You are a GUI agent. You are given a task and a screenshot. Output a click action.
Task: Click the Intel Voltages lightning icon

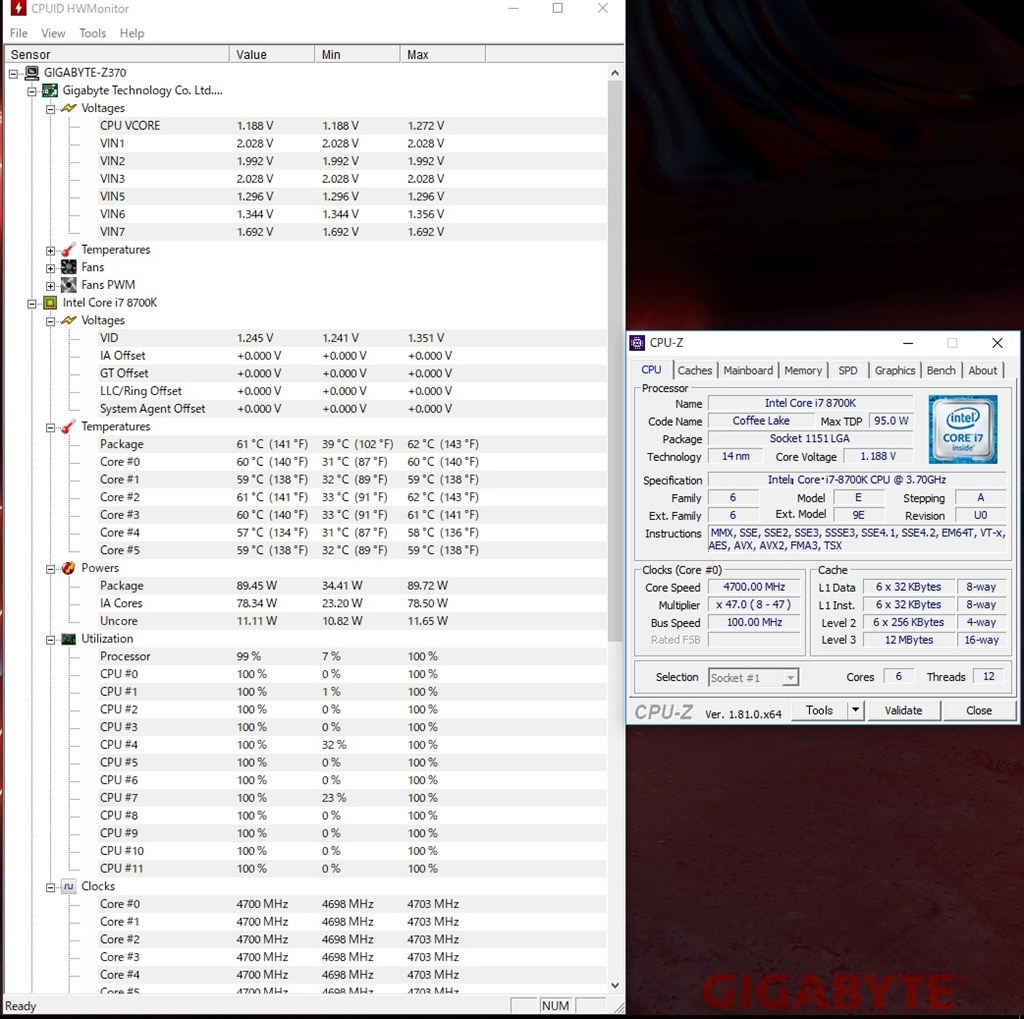[69, 320]
